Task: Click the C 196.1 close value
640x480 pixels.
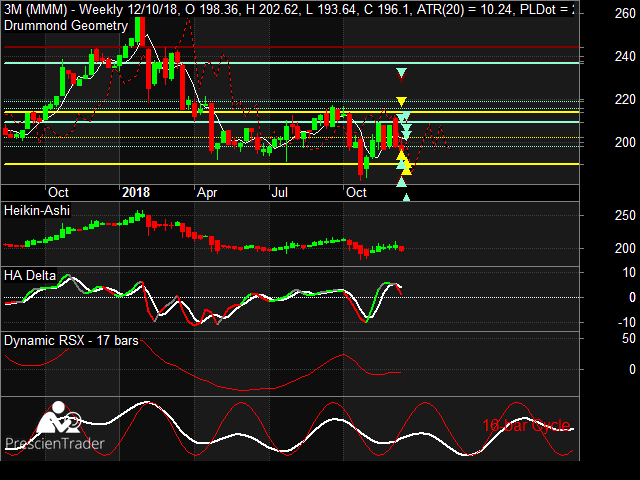Action: [x=387, y=9]
